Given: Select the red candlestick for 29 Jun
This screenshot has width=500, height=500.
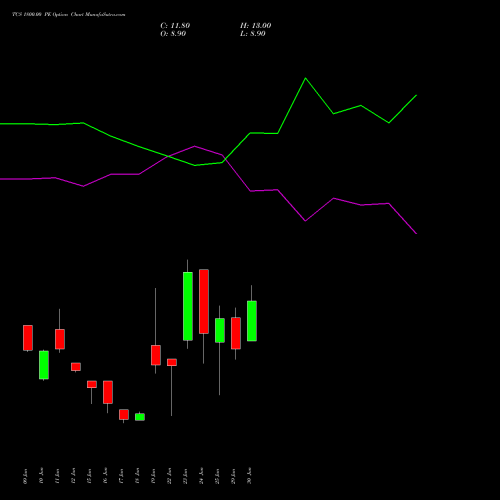Looking at the screenshot, I should tap(236, 333).
